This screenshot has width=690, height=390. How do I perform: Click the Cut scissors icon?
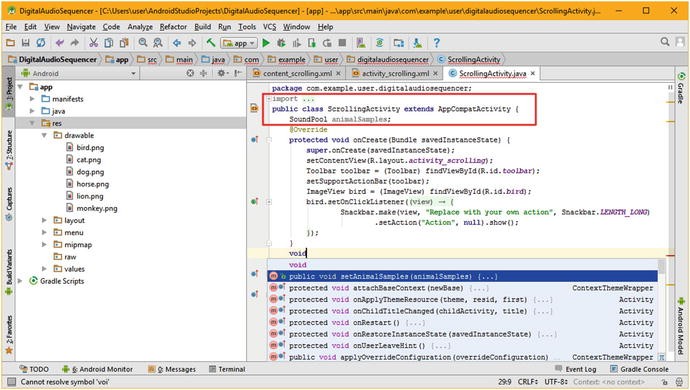point(93,43)
